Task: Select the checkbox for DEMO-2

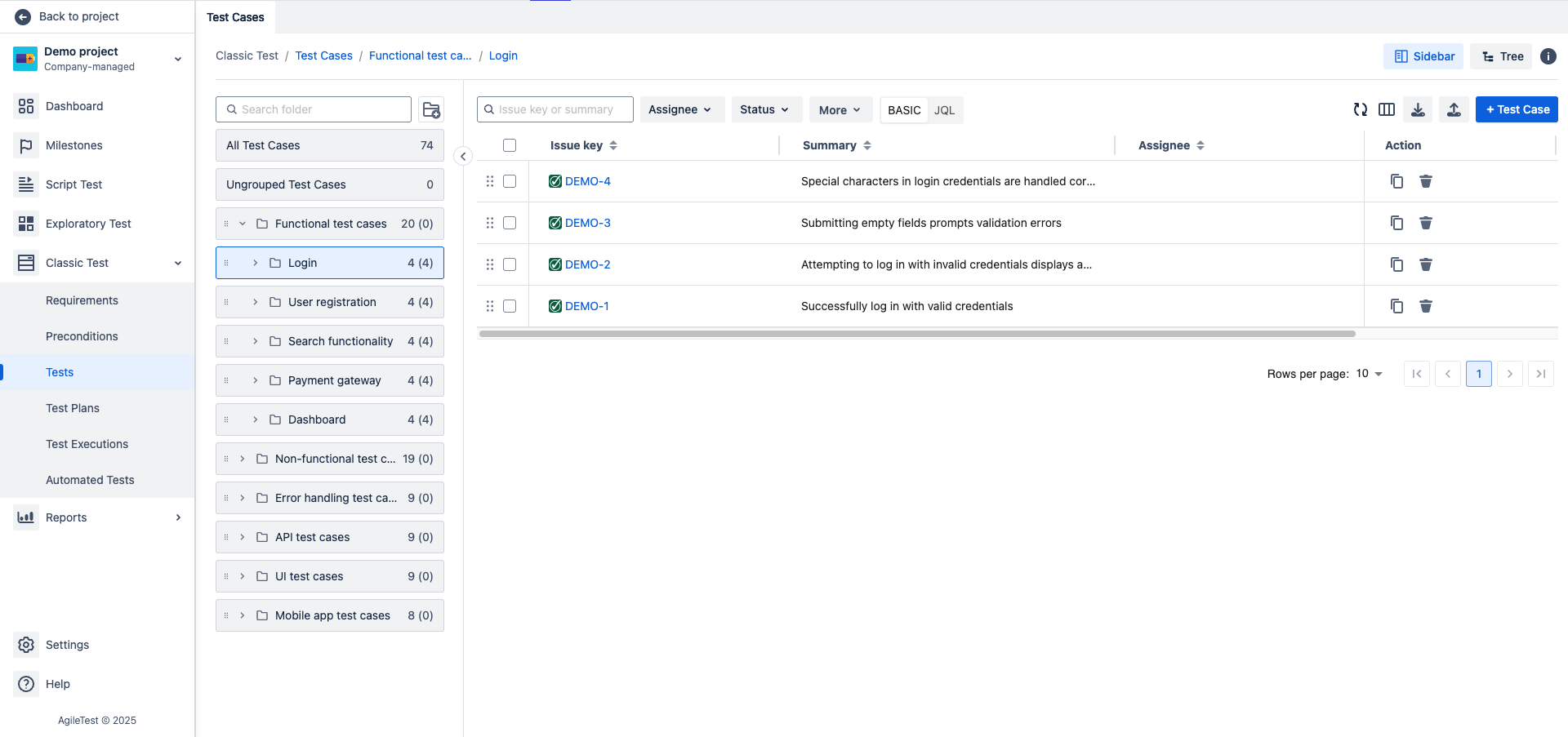Action: click(x=510, y=264)
